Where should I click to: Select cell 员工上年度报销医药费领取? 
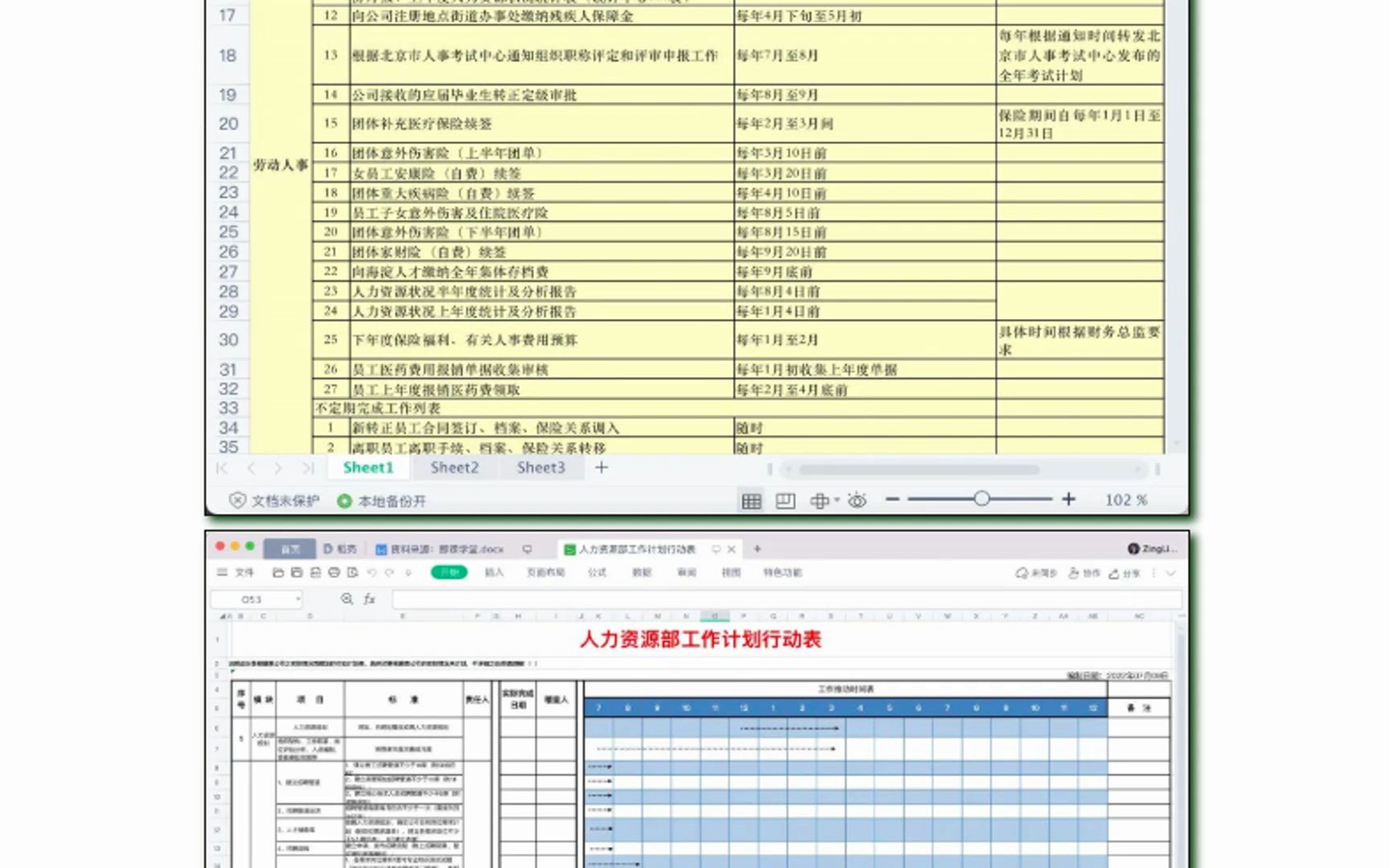tap(542, 390)
